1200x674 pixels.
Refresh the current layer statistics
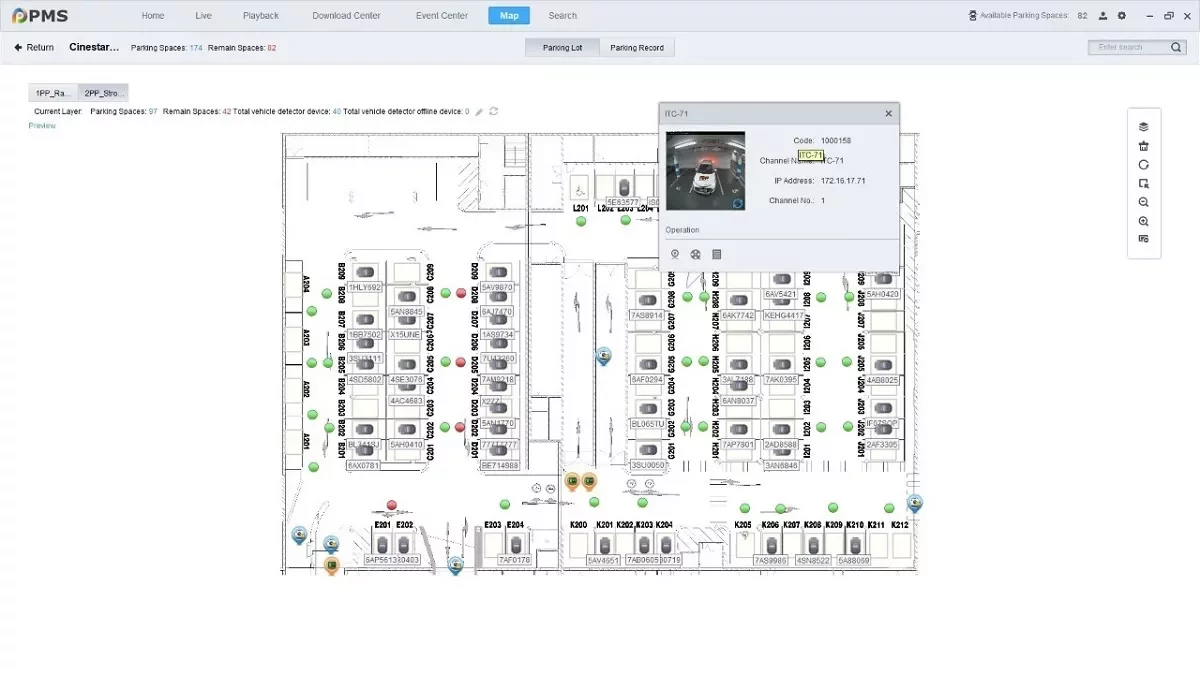pos(494,112)
